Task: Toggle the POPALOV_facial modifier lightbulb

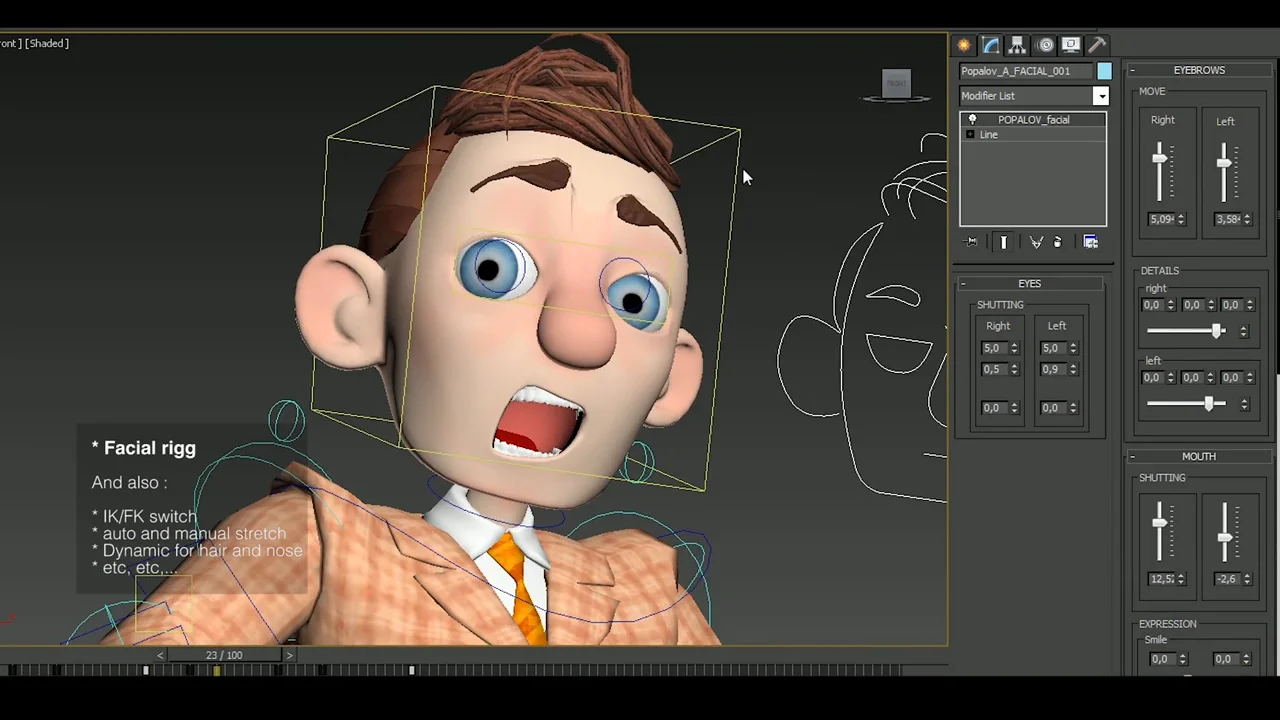Action: (972, 120)
